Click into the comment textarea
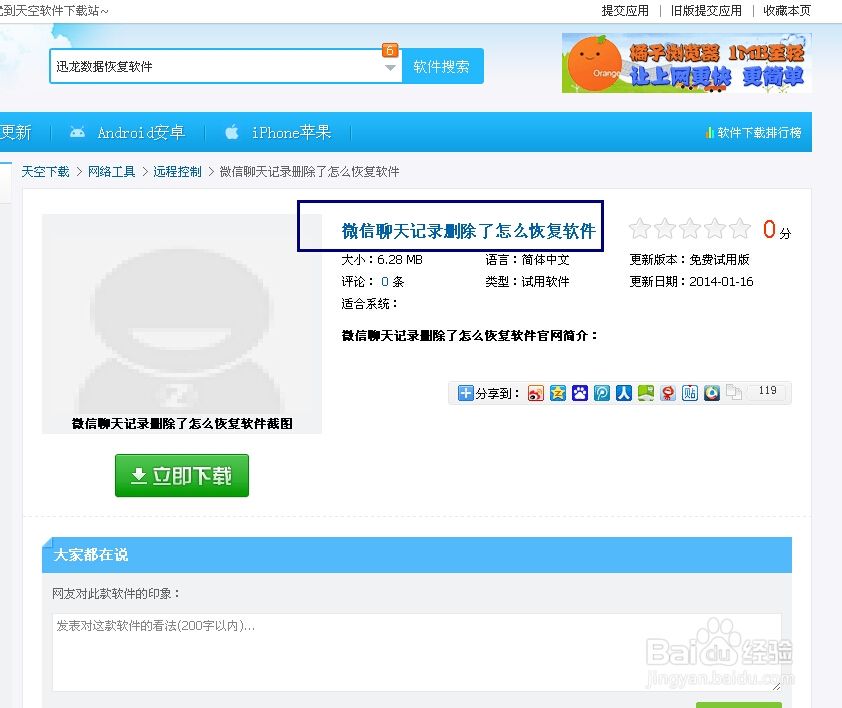 click(x=417, y=652)
